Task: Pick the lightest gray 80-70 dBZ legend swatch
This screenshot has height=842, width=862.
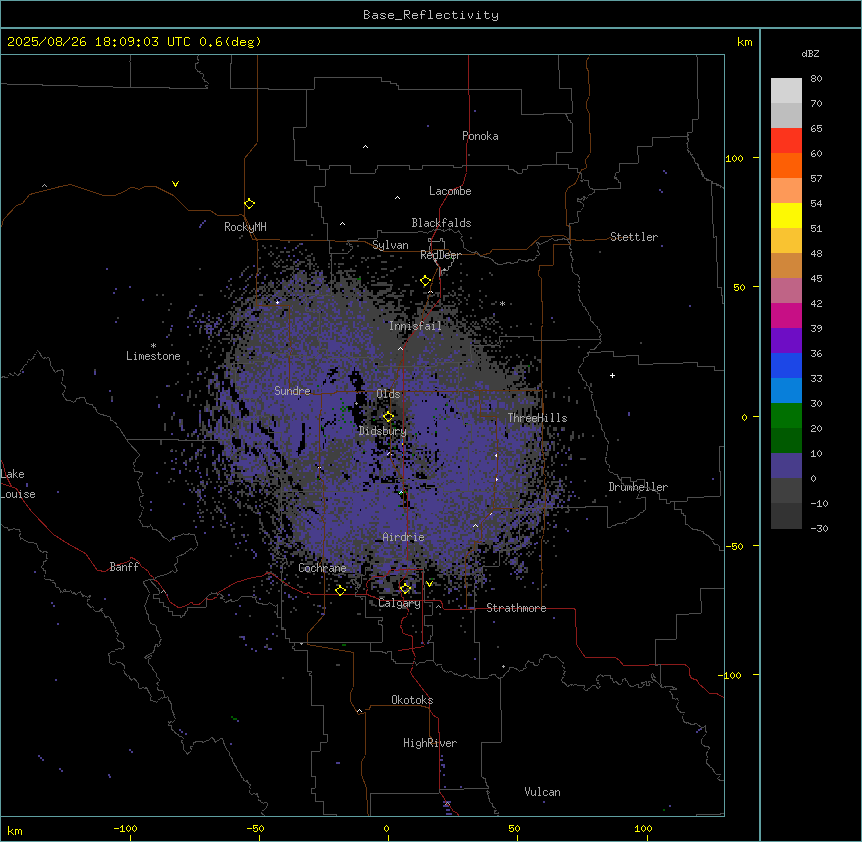Action: [x=786, y=91]
